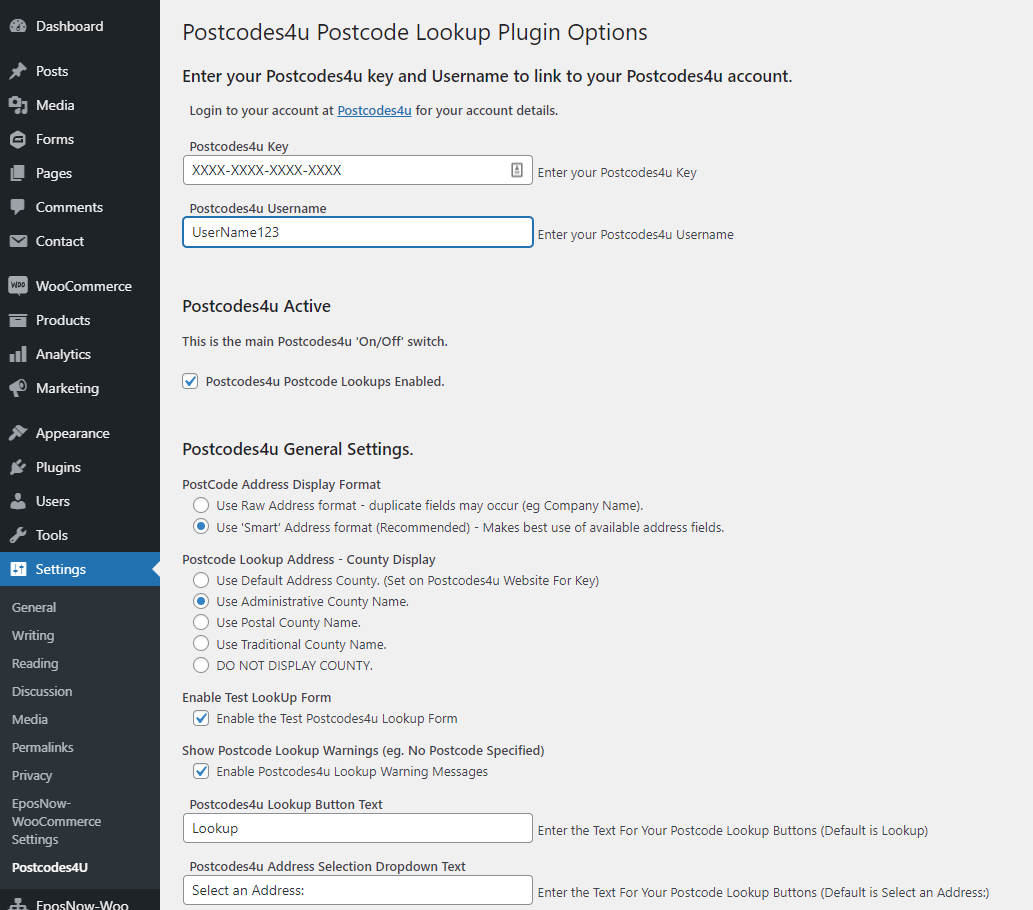Uncheck Postcodes4u Postcode Lookups Enabled
Image resolution: width=1033 pixels, height=910 pixels.
[190, 382]
